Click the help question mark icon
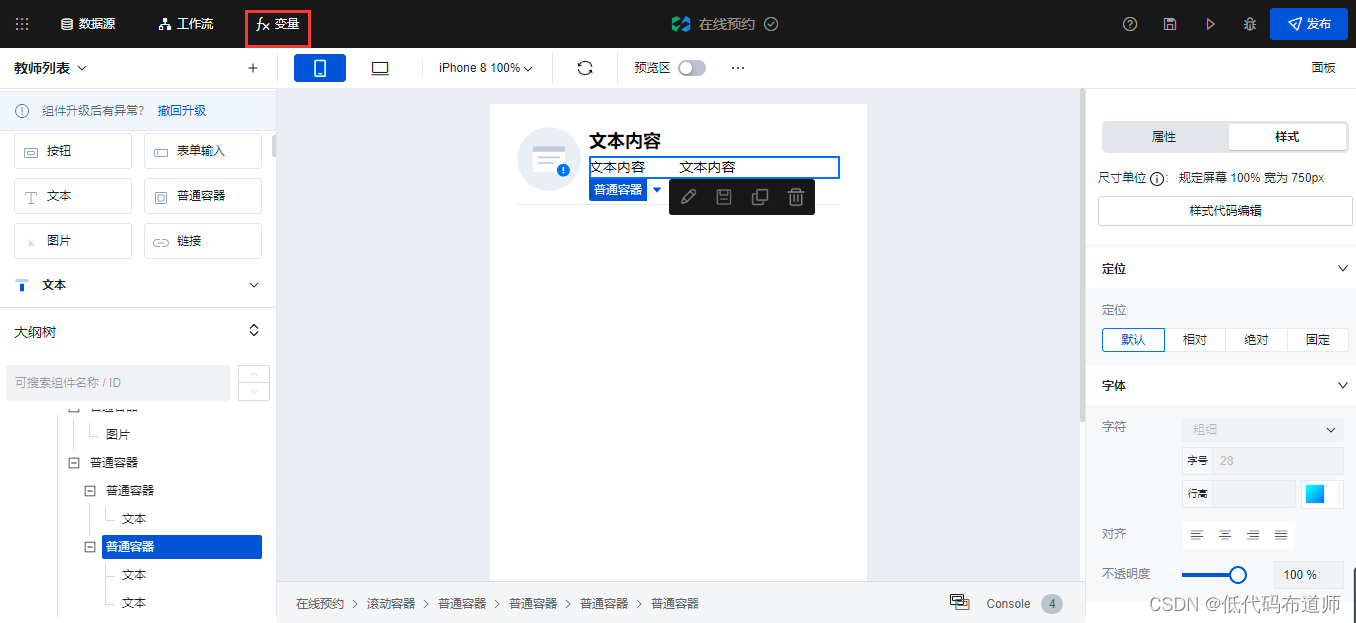Screen dimensions: 1356x623 pyautogui.click(x=1130, y=24)
